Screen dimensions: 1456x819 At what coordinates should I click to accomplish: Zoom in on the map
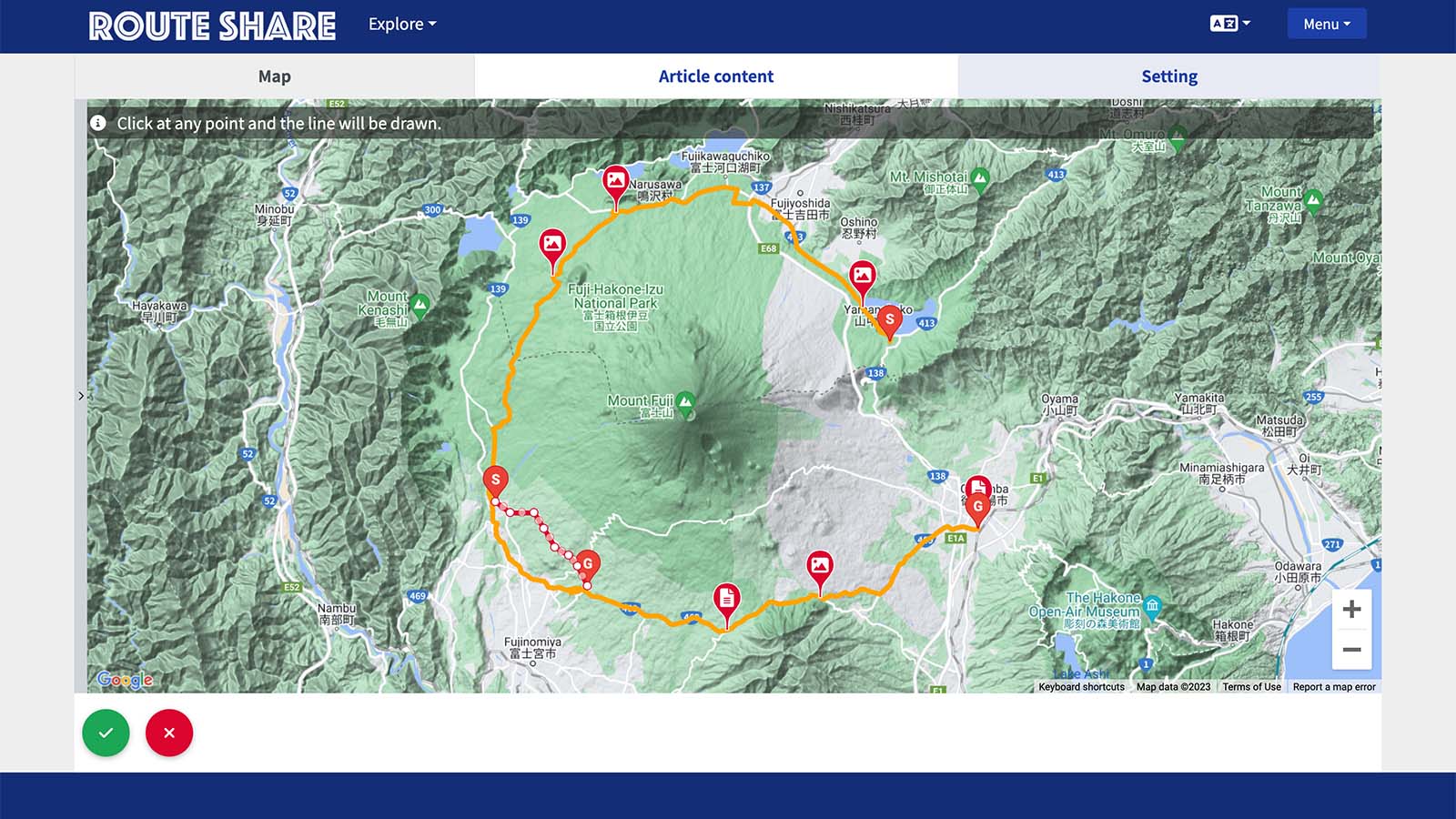coord(1351,609)
